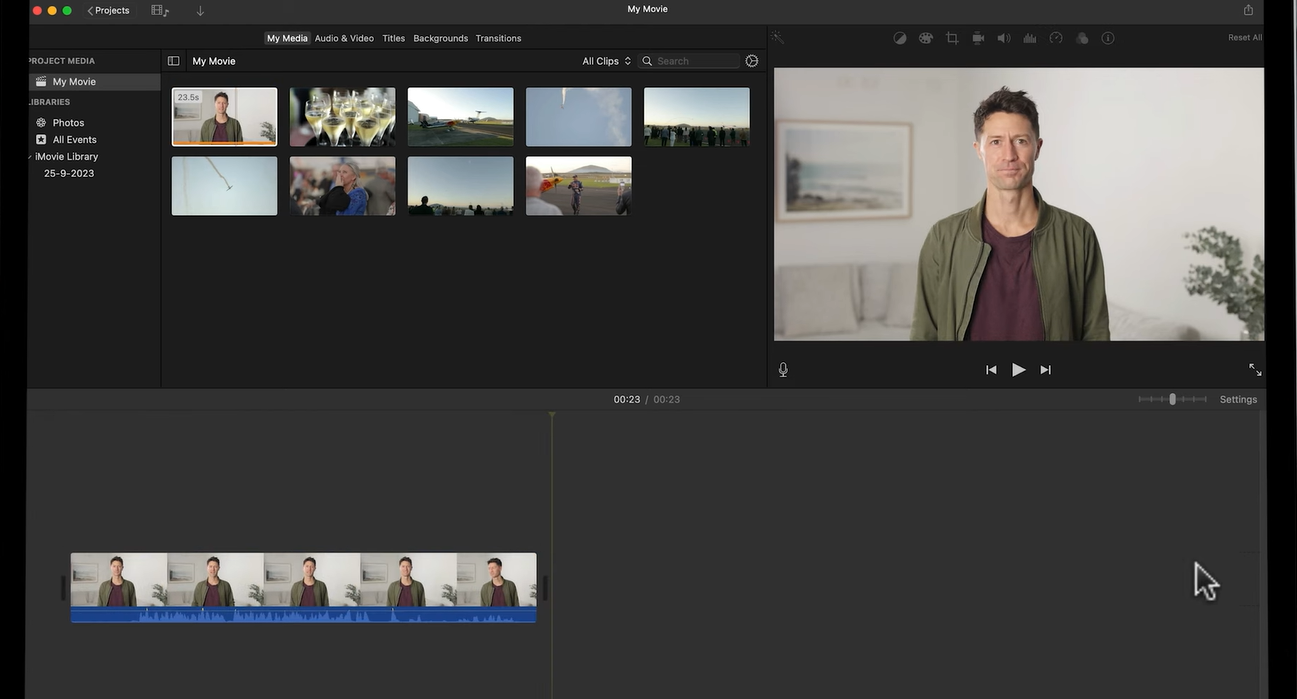The width and height of the screenshot is (1297, 699).
Task: Open the Clip Filter and Audio Effects
Action: tap(1082, 37)
